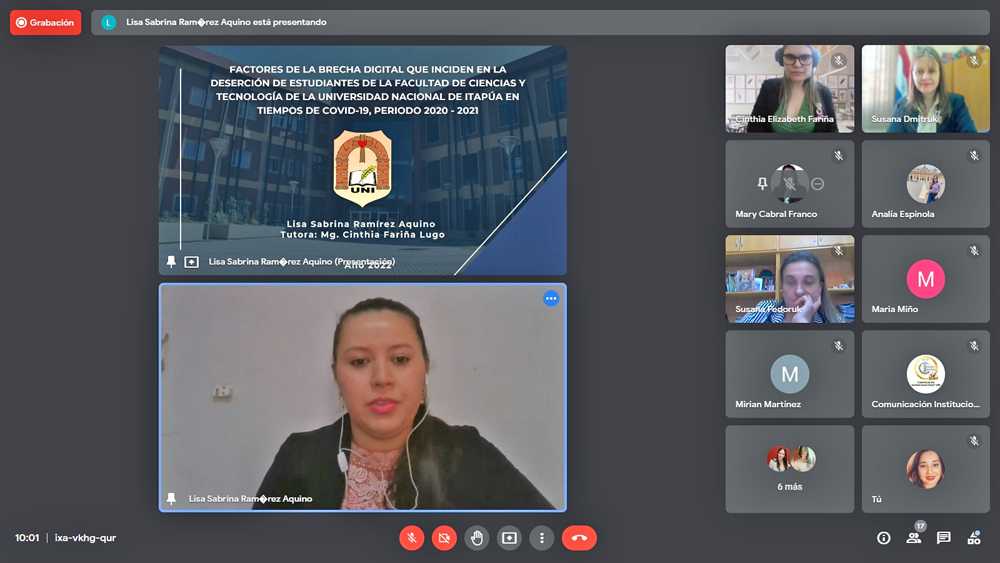Hang up with the red end call button

tap(579, 538)
